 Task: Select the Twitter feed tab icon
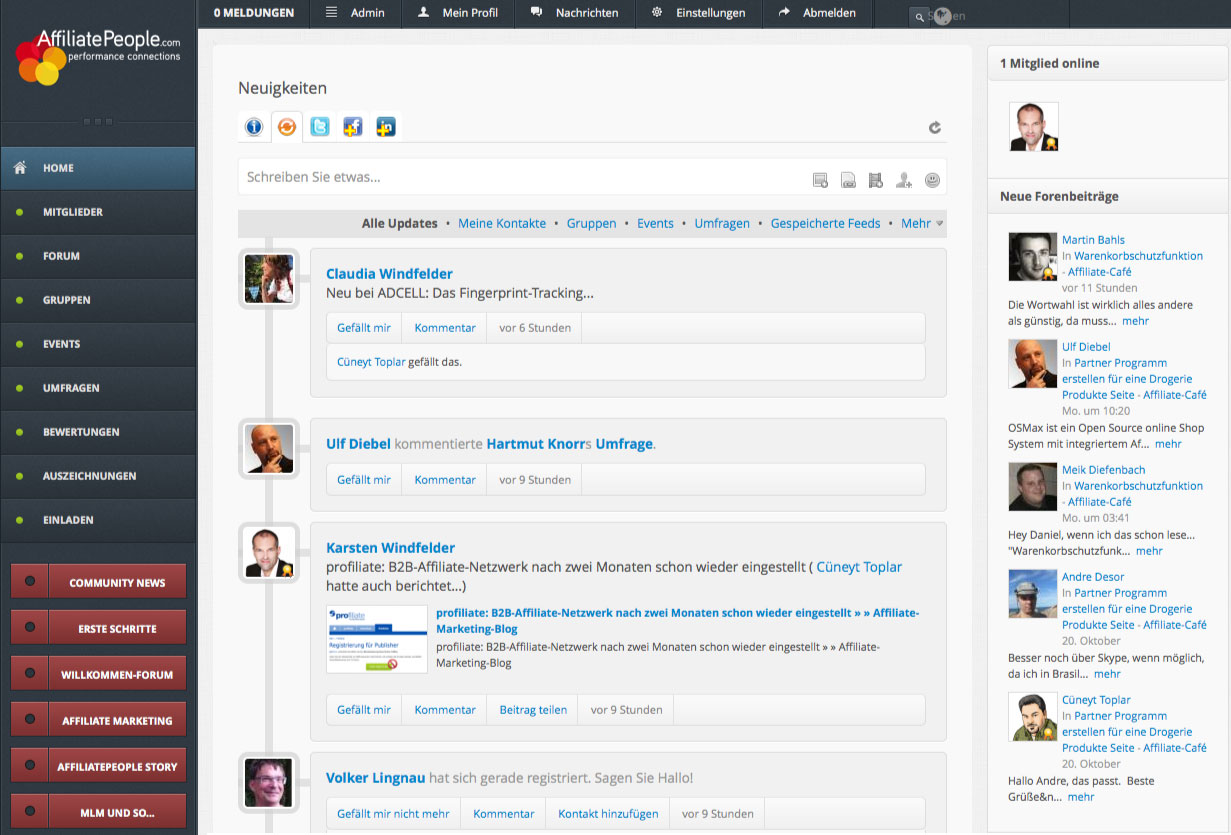click(319, 127)
